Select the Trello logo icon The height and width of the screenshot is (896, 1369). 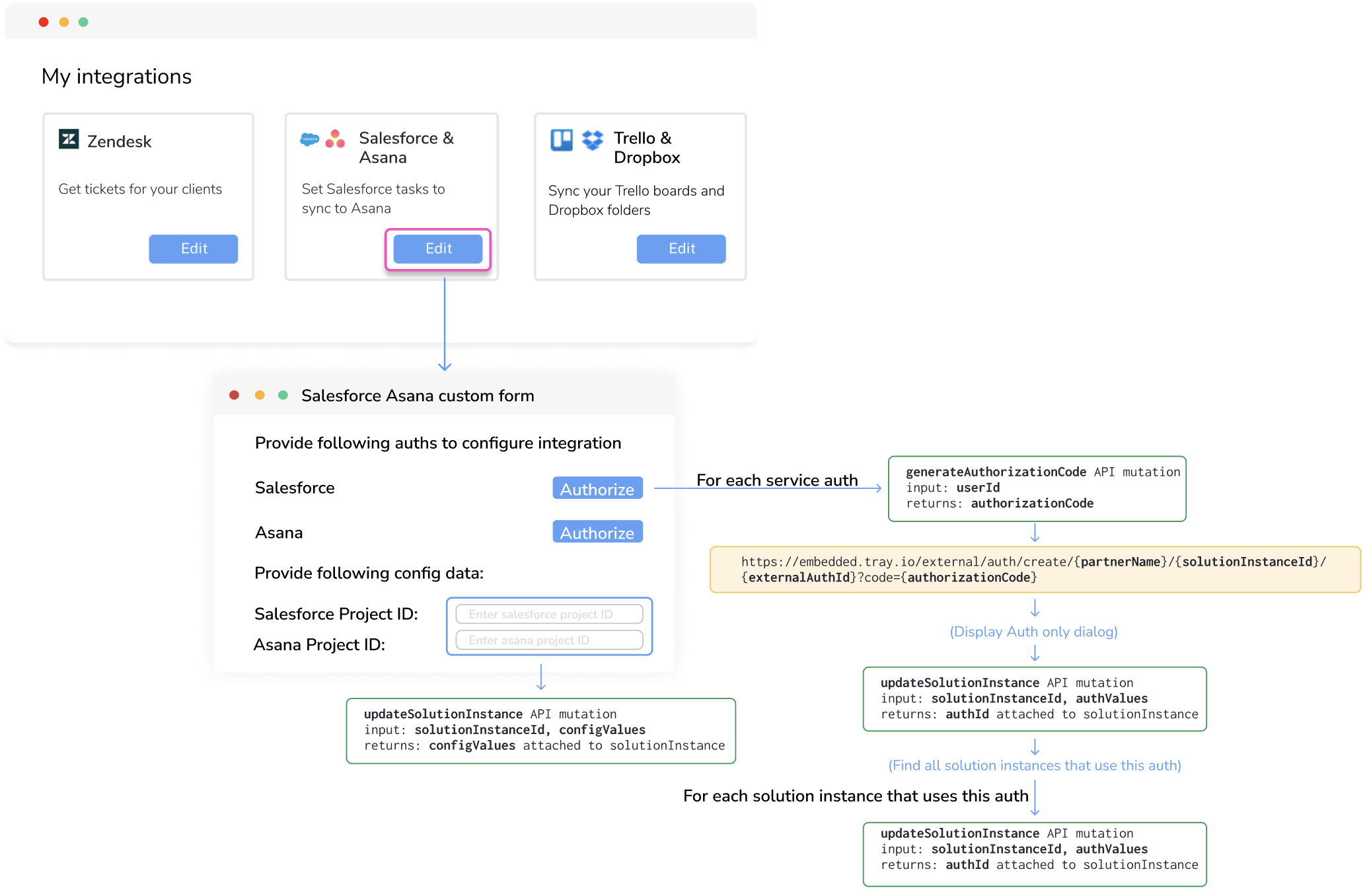(561, 139)
